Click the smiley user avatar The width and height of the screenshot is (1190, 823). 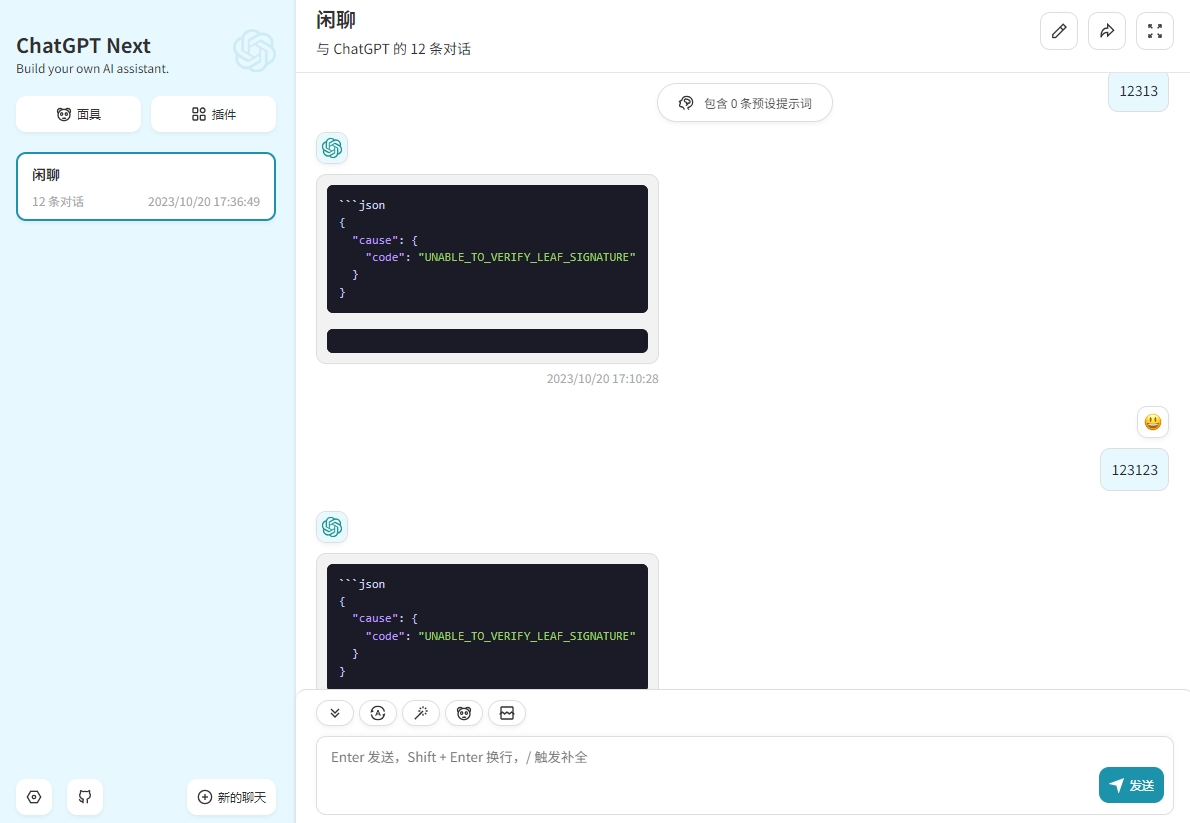(x=1153, y=422)
